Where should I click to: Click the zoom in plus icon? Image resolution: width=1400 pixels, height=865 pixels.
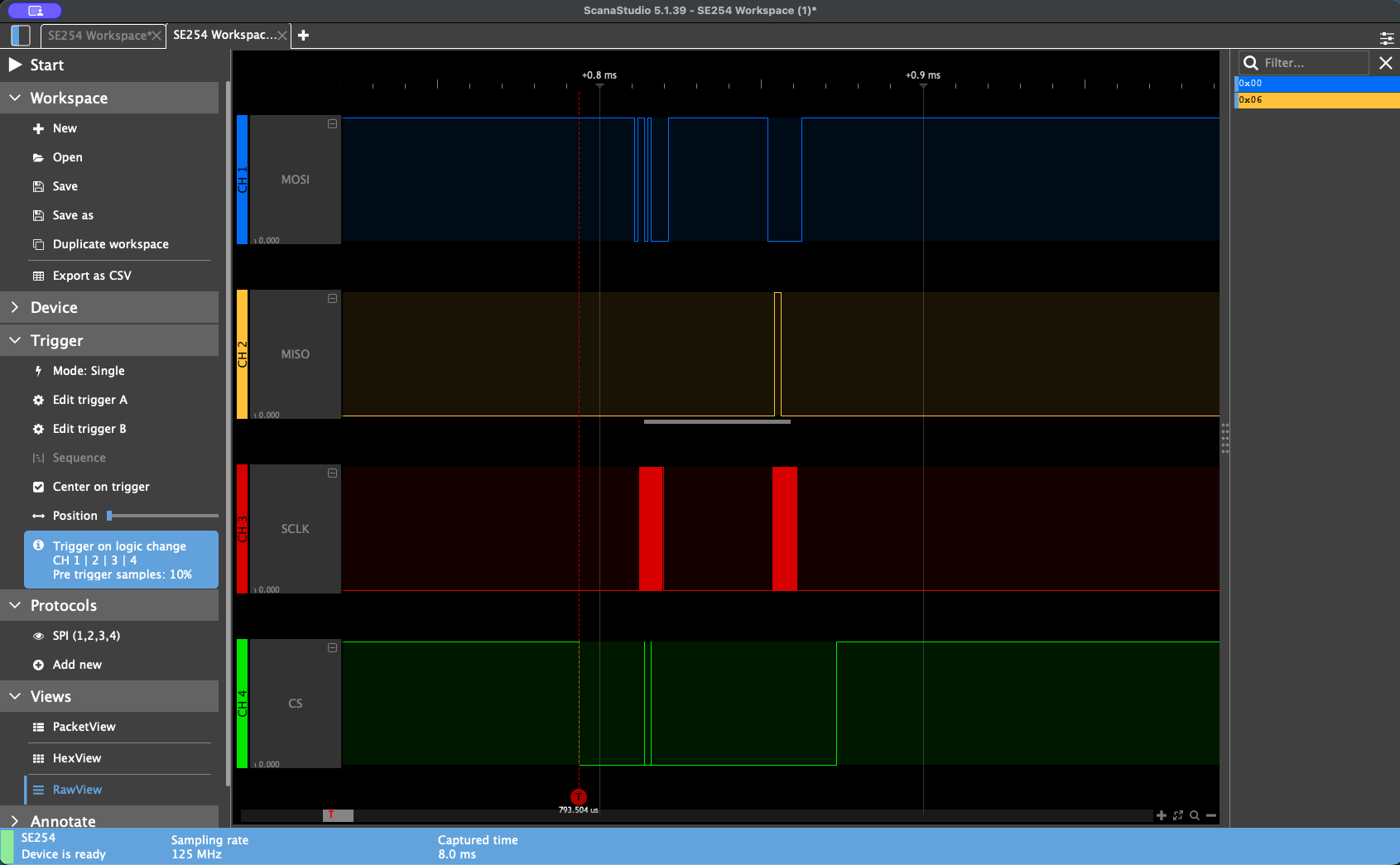pos(1161,815)
